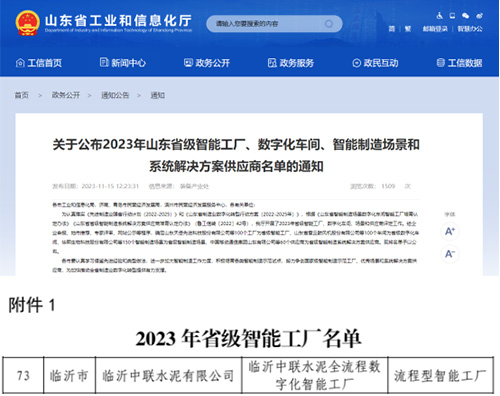Open the 政民互动 nav tab
The width and height of the screenshot is (500, 396).
(375, 63)
